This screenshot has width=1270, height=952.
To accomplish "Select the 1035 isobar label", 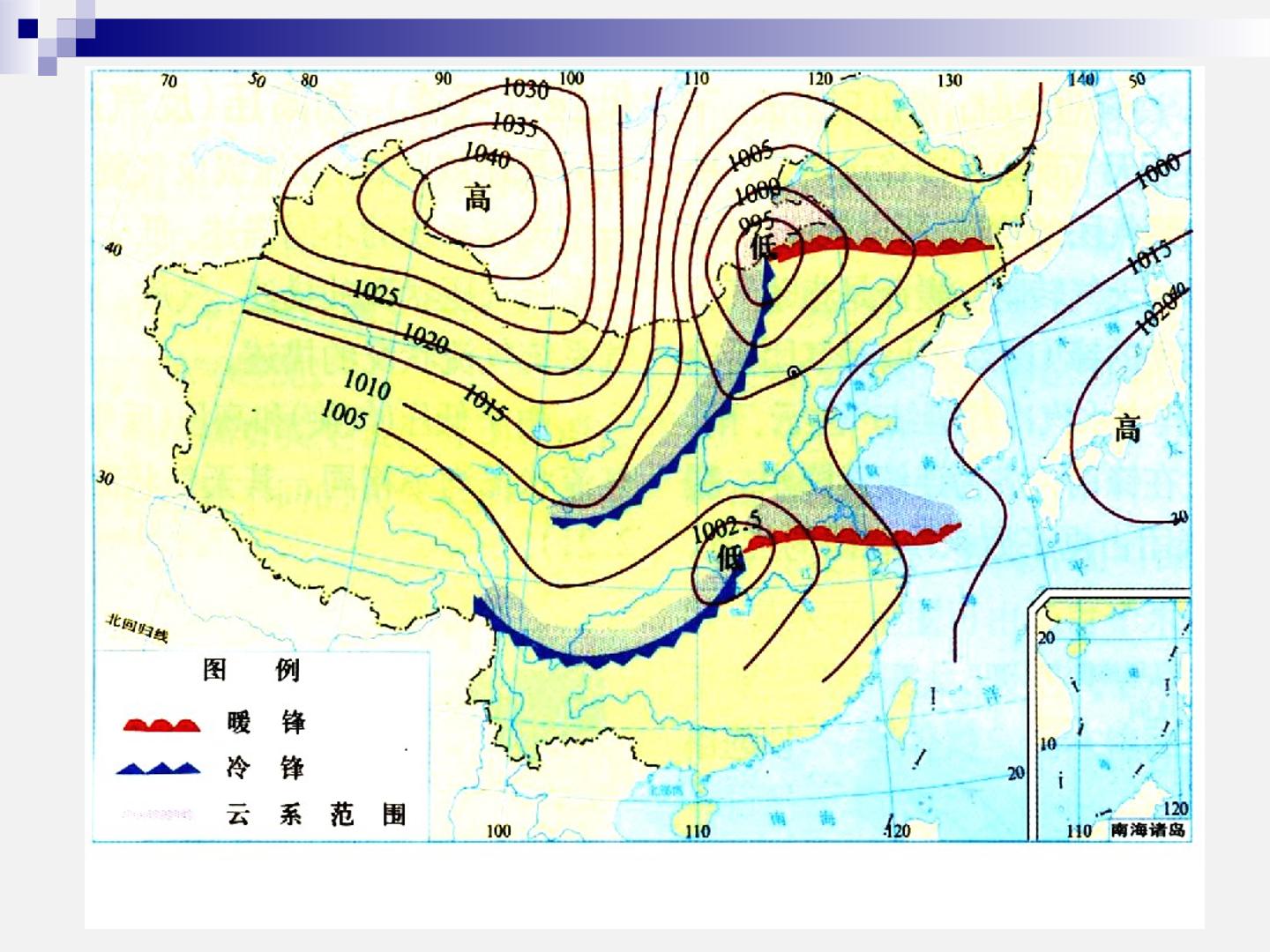I will click(514, 124).
